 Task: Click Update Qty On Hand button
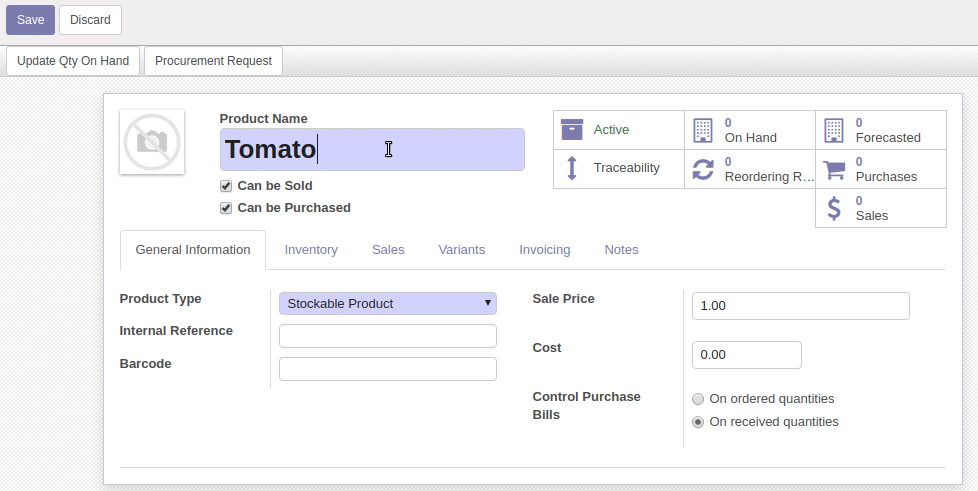73,61
